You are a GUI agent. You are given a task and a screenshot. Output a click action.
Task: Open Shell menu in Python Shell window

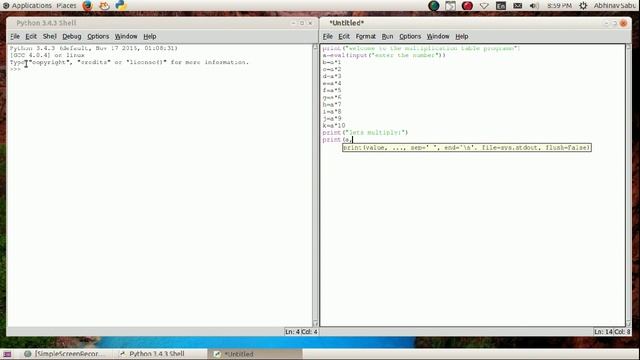coord(49,36)
